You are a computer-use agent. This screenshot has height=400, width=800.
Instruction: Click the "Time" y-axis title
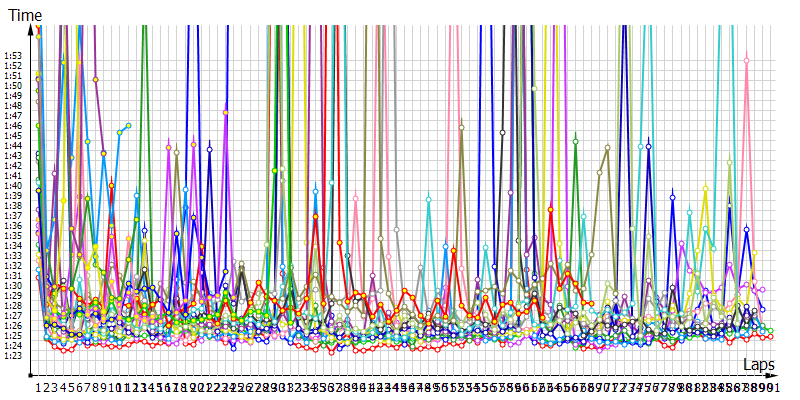tap(25, 15)
